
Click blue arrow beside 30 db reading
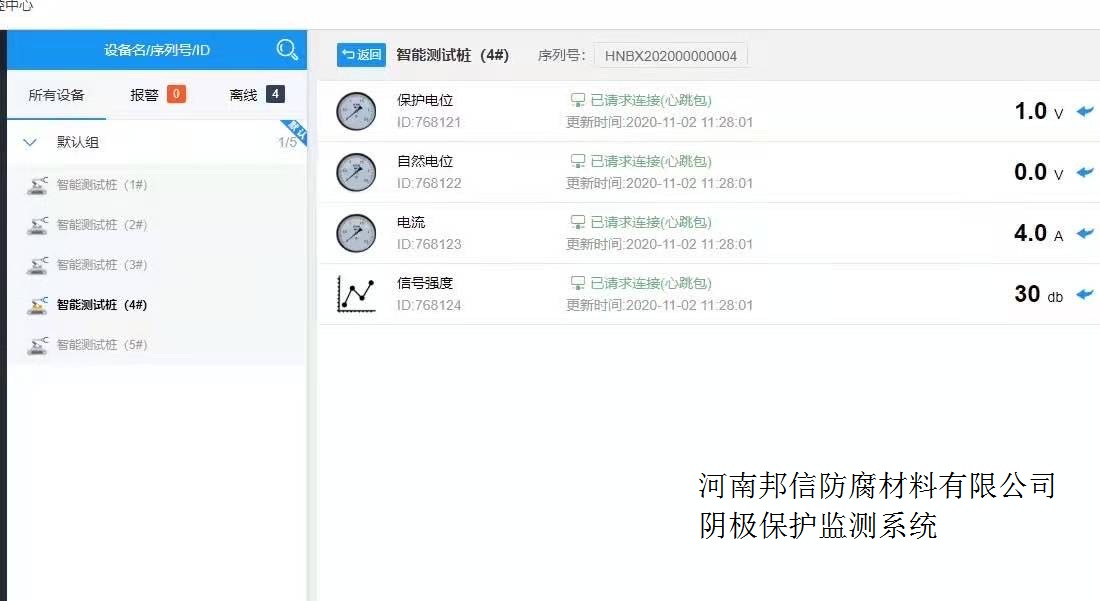pyautogui.click(x=1085, y=295)
